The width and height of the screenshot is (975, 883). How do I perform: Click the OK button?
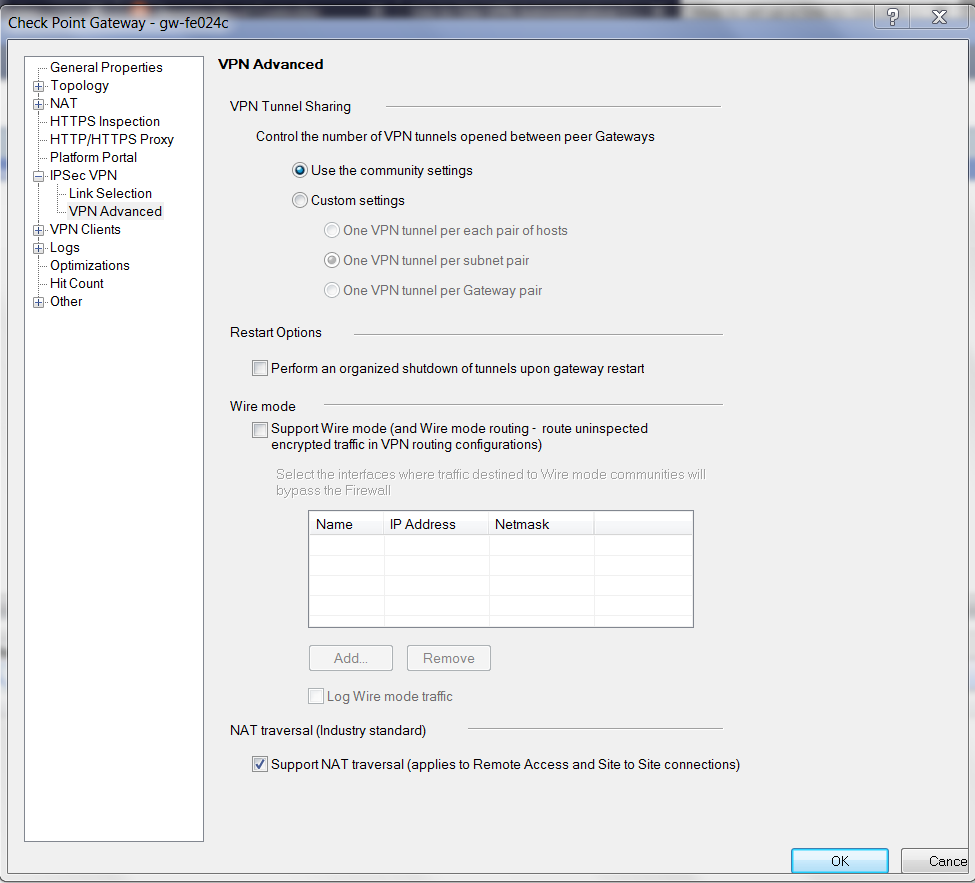coord(839,861)
